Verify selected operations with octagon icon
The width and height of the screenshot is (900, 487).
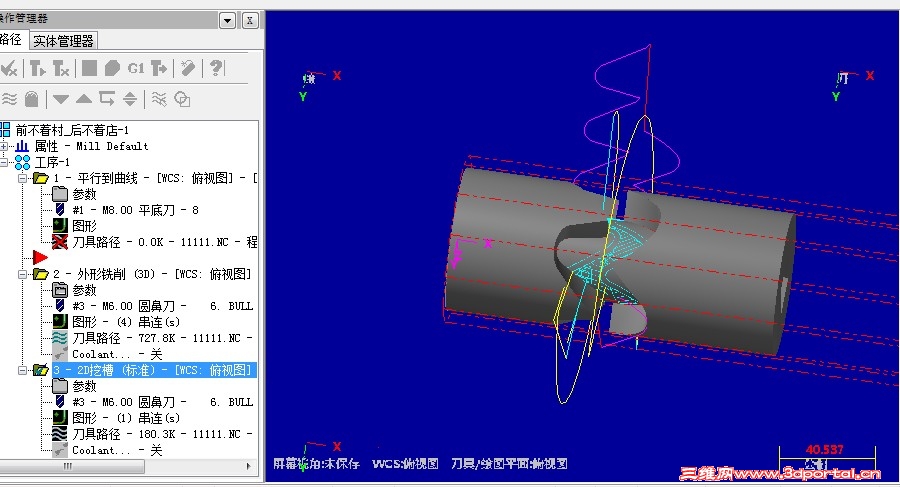coord(112,68)
